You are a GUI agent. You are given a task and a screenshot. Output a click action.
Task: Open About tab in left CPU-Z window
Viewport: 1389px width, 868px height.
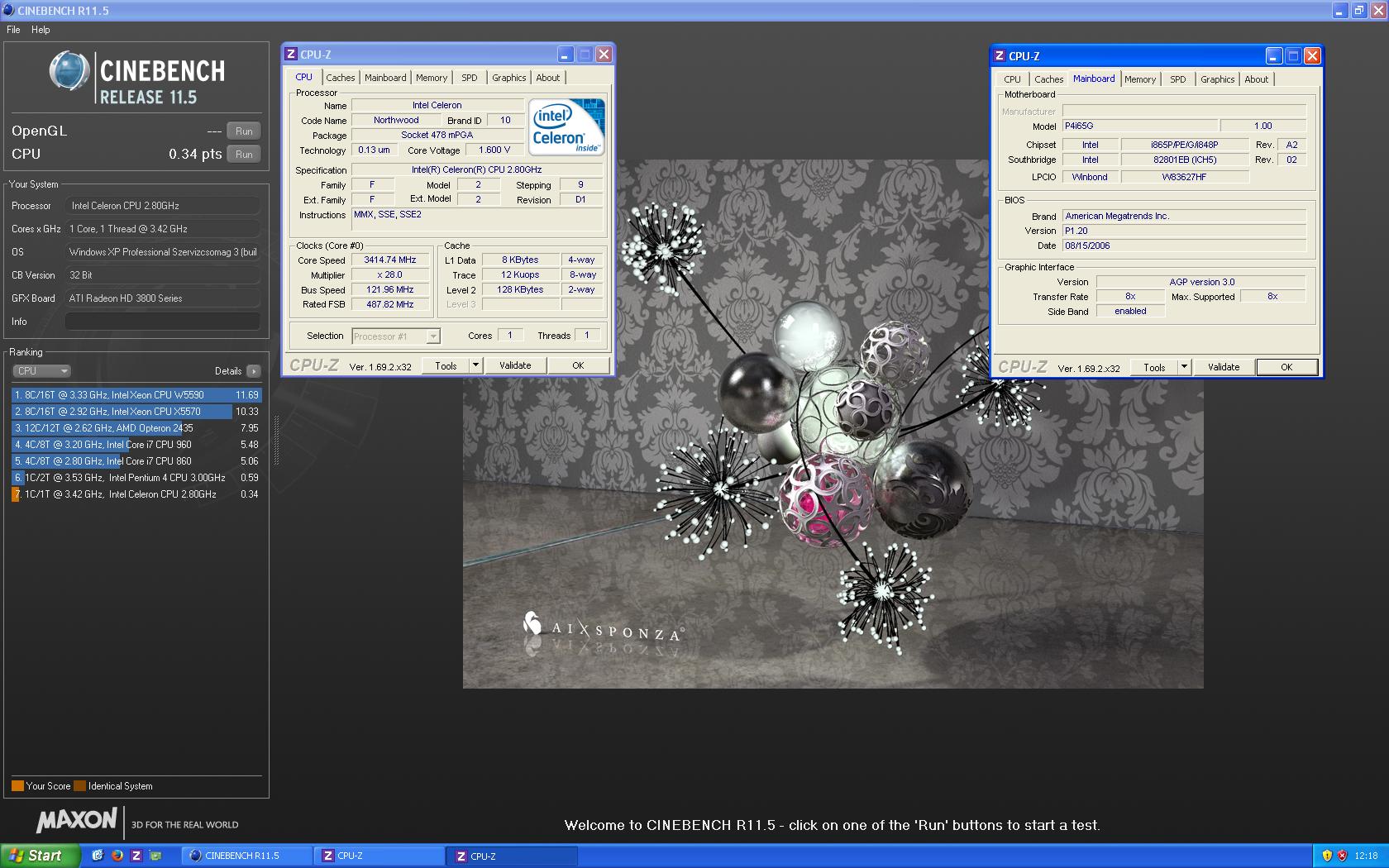[x=547, y=78]
